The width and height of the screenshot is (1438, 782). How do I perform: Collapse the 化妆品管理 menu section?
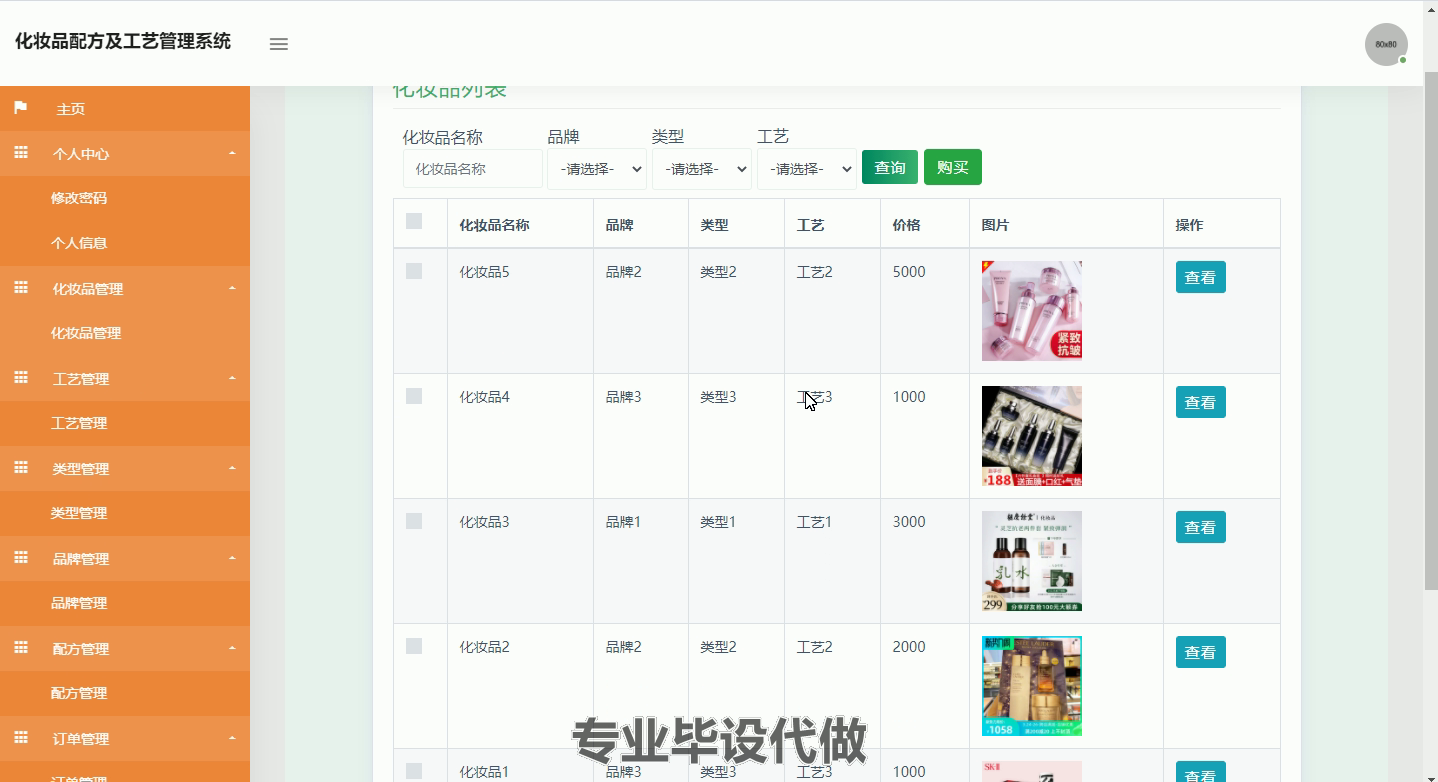(232, 289)
